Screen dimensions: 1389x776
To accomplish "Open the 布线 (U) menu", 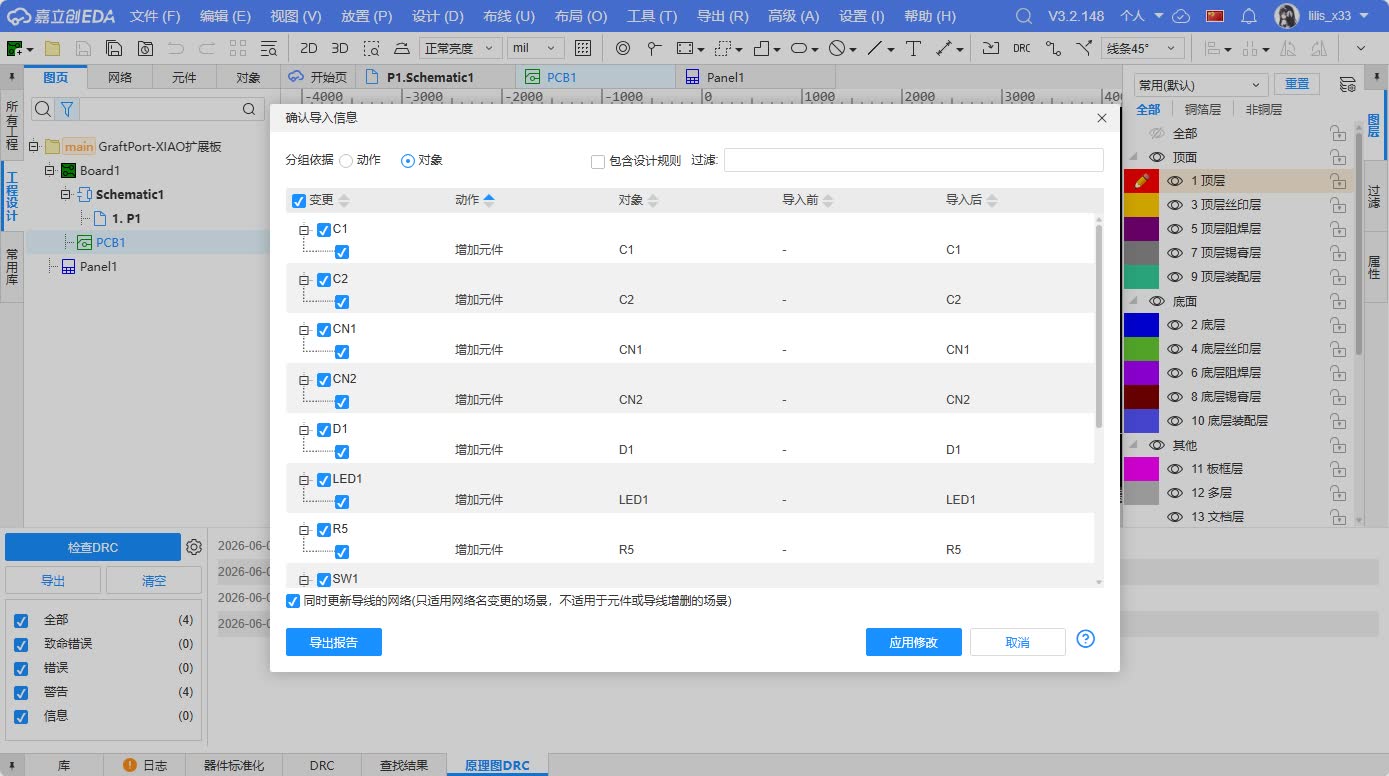I will 509,16.
